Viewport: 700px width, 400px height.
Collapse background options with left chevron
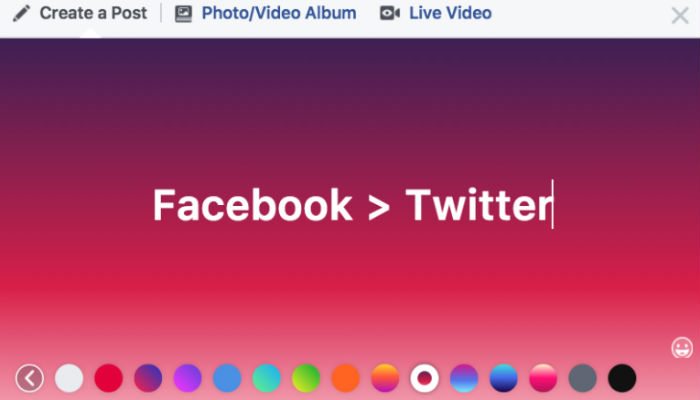click(x=29, y=378)
